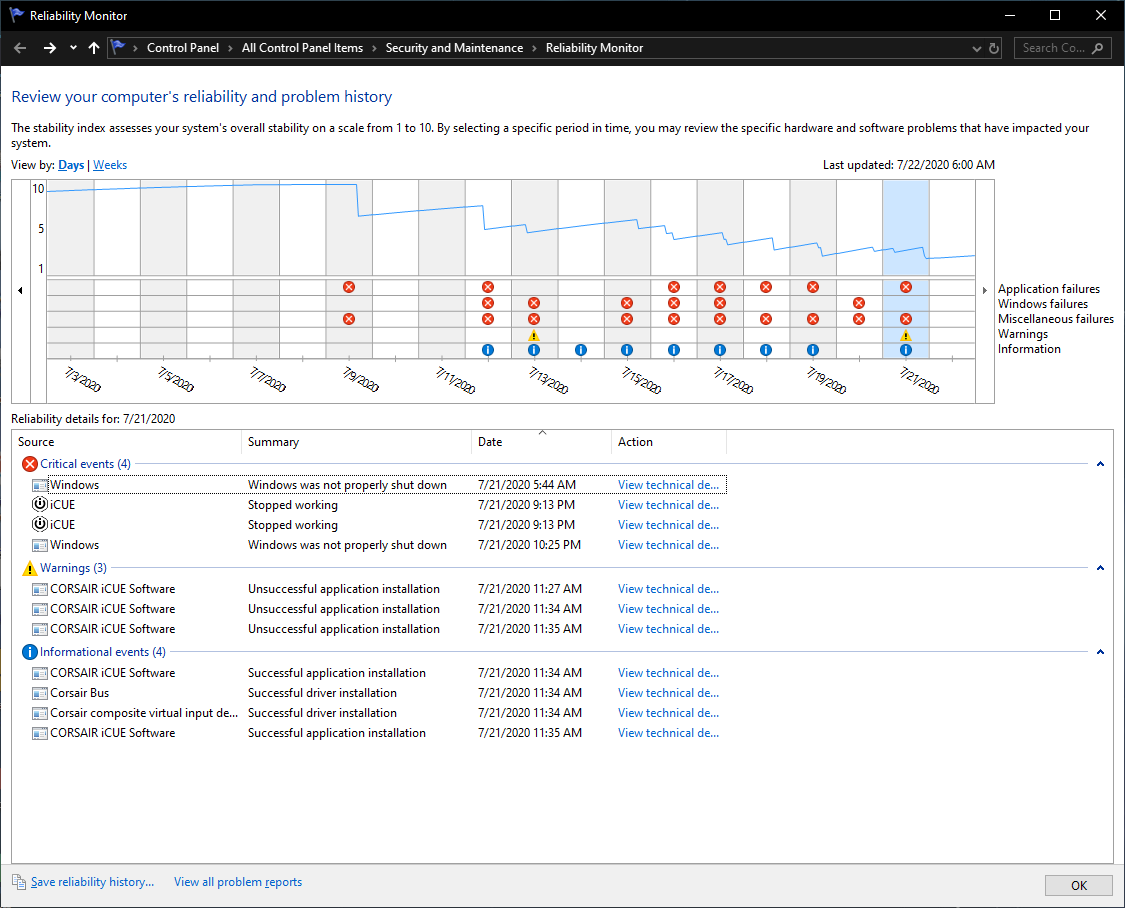Open View all problem reports link

coord(237,882)
